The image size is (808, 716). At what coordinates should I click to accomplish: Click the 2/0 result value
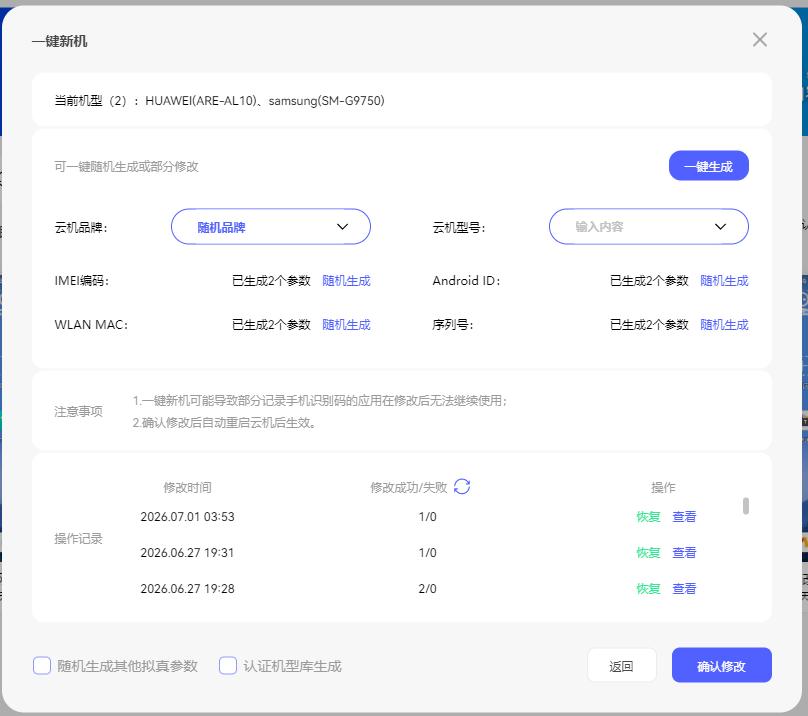click(428, 589)
